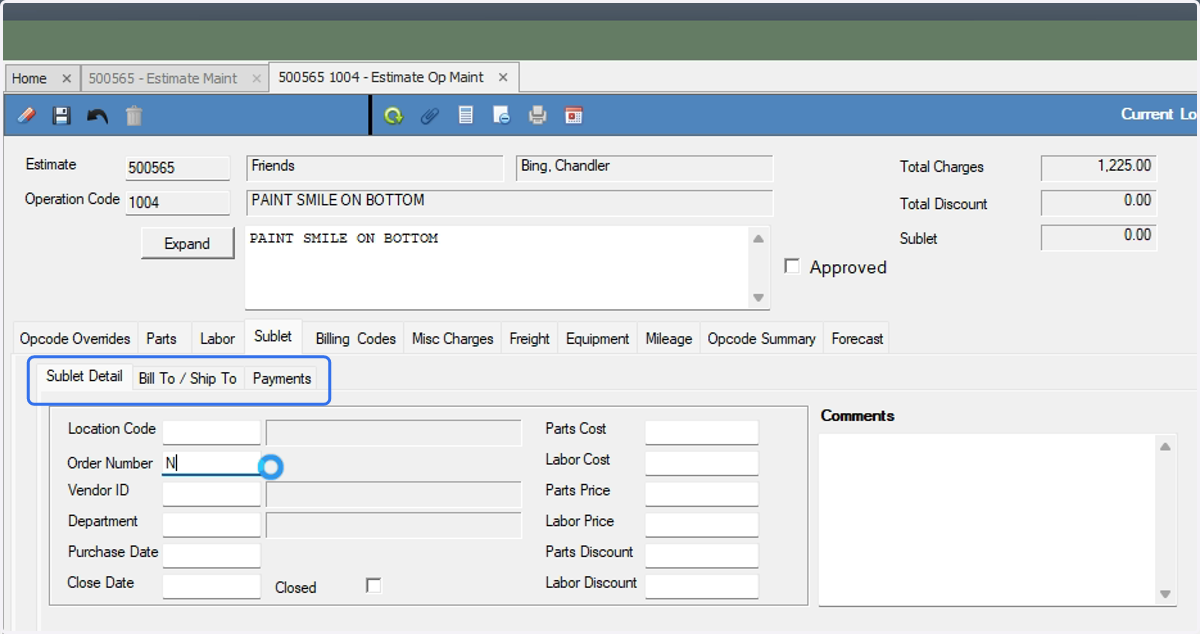Click the eraser clear icon in toolbar
Screen dimensions: 1200x634
click(x=27, y=116)
